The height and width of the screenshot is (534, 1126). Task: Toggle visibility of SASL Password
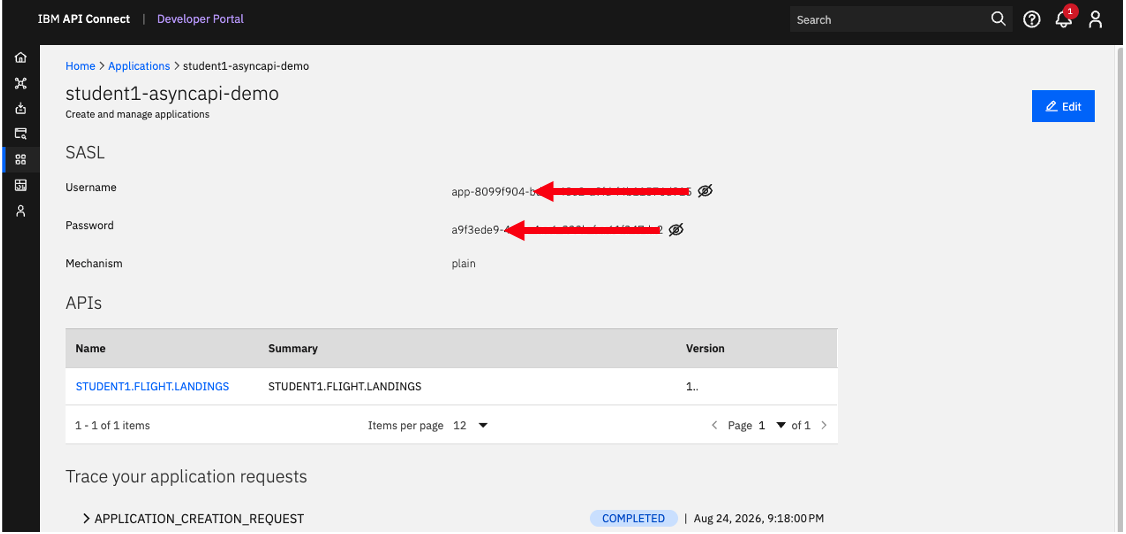(x=676, y=230)
